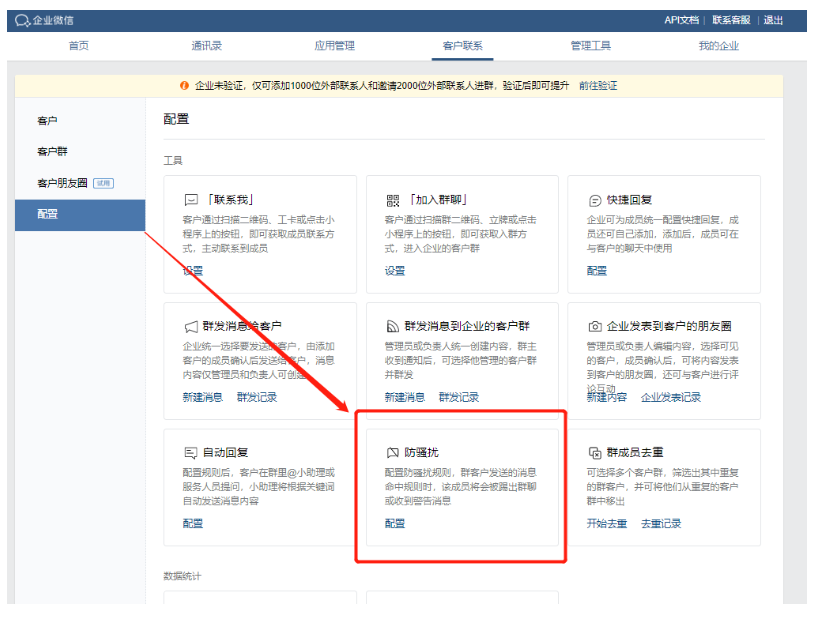Click 配置 under 防骚扰
Viewport: 818px width, 618px height.
pos(395,524)
